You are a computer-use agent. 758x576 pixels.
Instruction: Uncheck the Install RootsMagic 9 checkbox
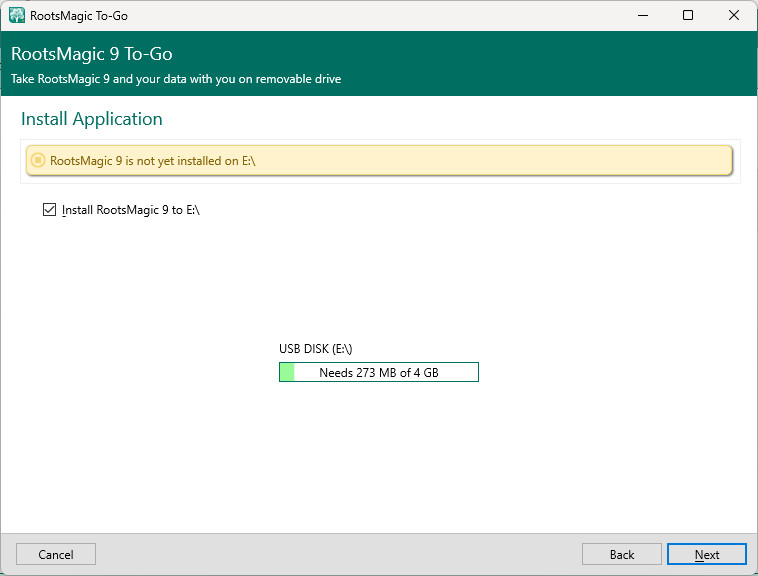coord(49,210)
